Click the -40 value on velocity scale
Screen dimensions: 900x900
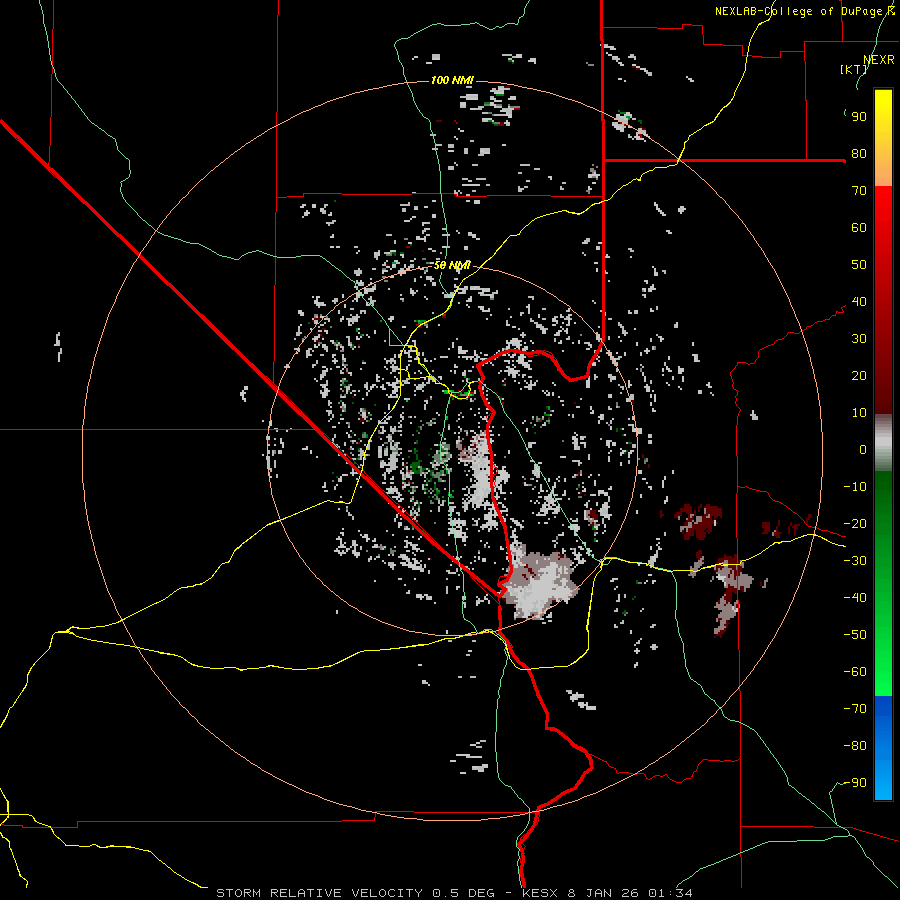click(855, 598)
